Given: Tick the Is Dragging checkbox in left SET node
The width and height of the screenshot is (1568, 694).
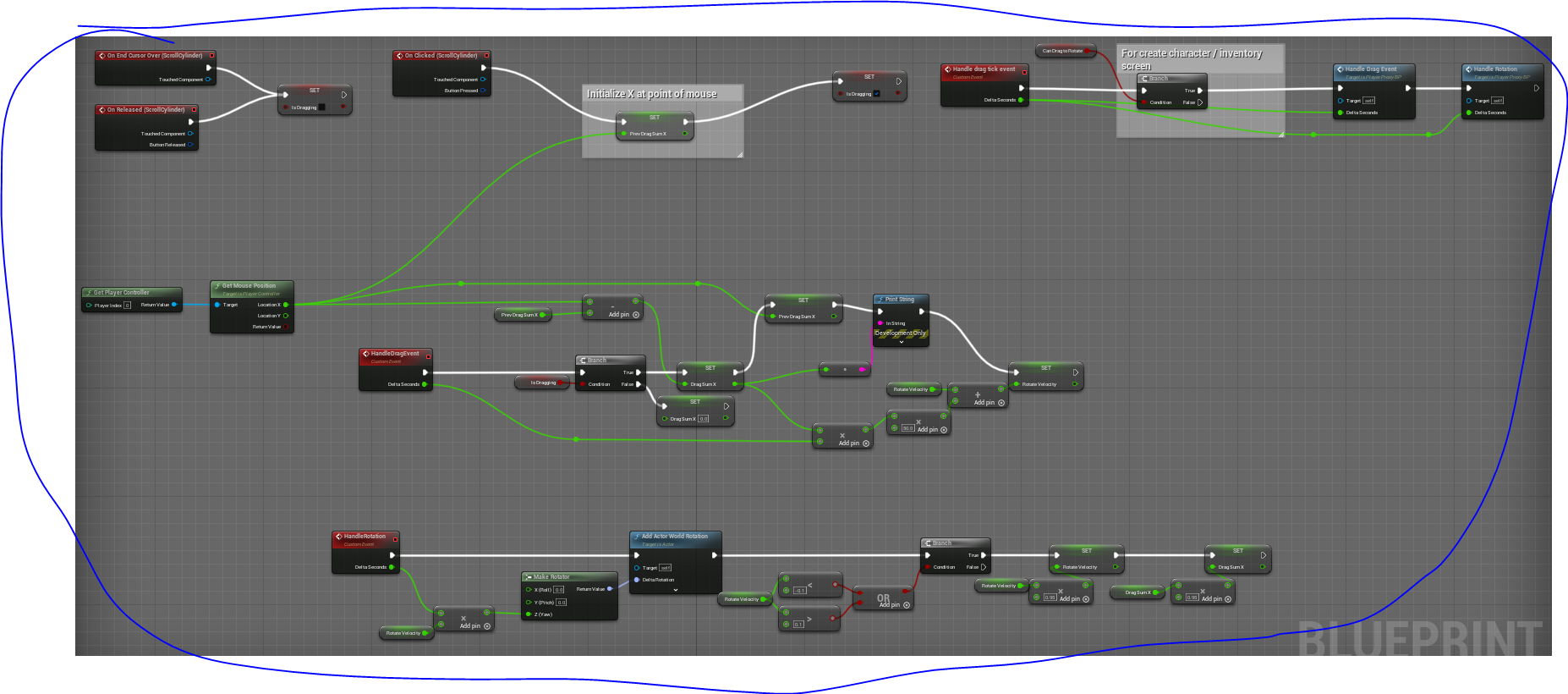Looking at the screenshot, I should pos(321,107).
